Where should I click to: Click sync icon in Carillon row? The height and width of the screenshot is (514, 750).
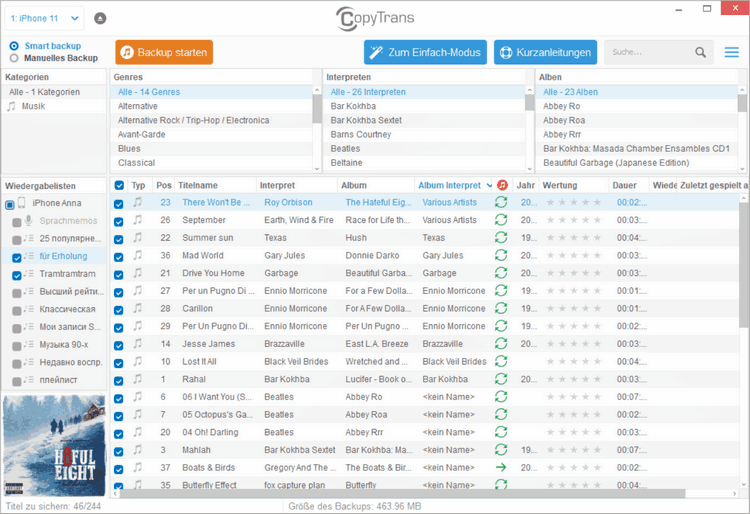(x=501, y=308)
